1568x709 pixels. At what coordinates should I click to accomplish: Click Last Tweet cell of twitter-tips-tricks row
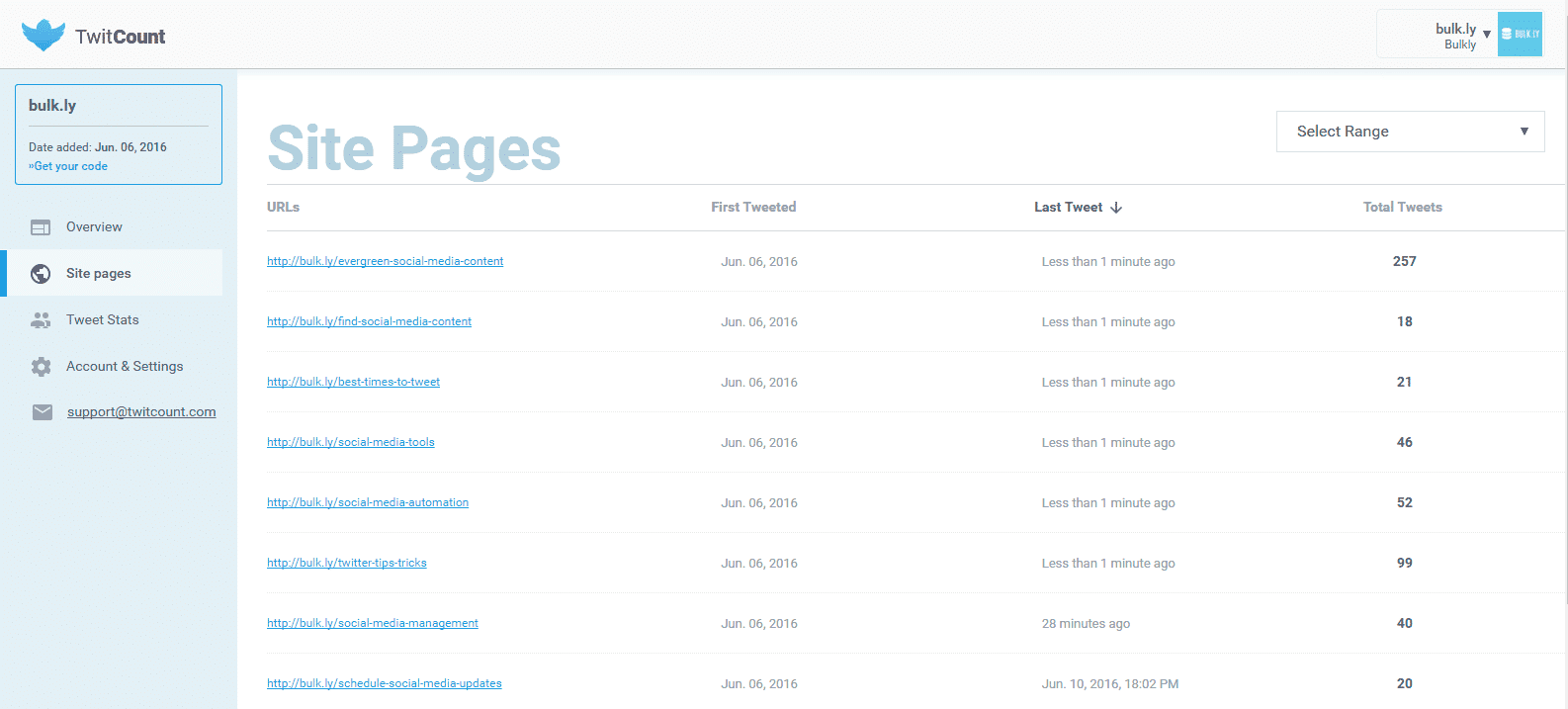point(1108,563)
